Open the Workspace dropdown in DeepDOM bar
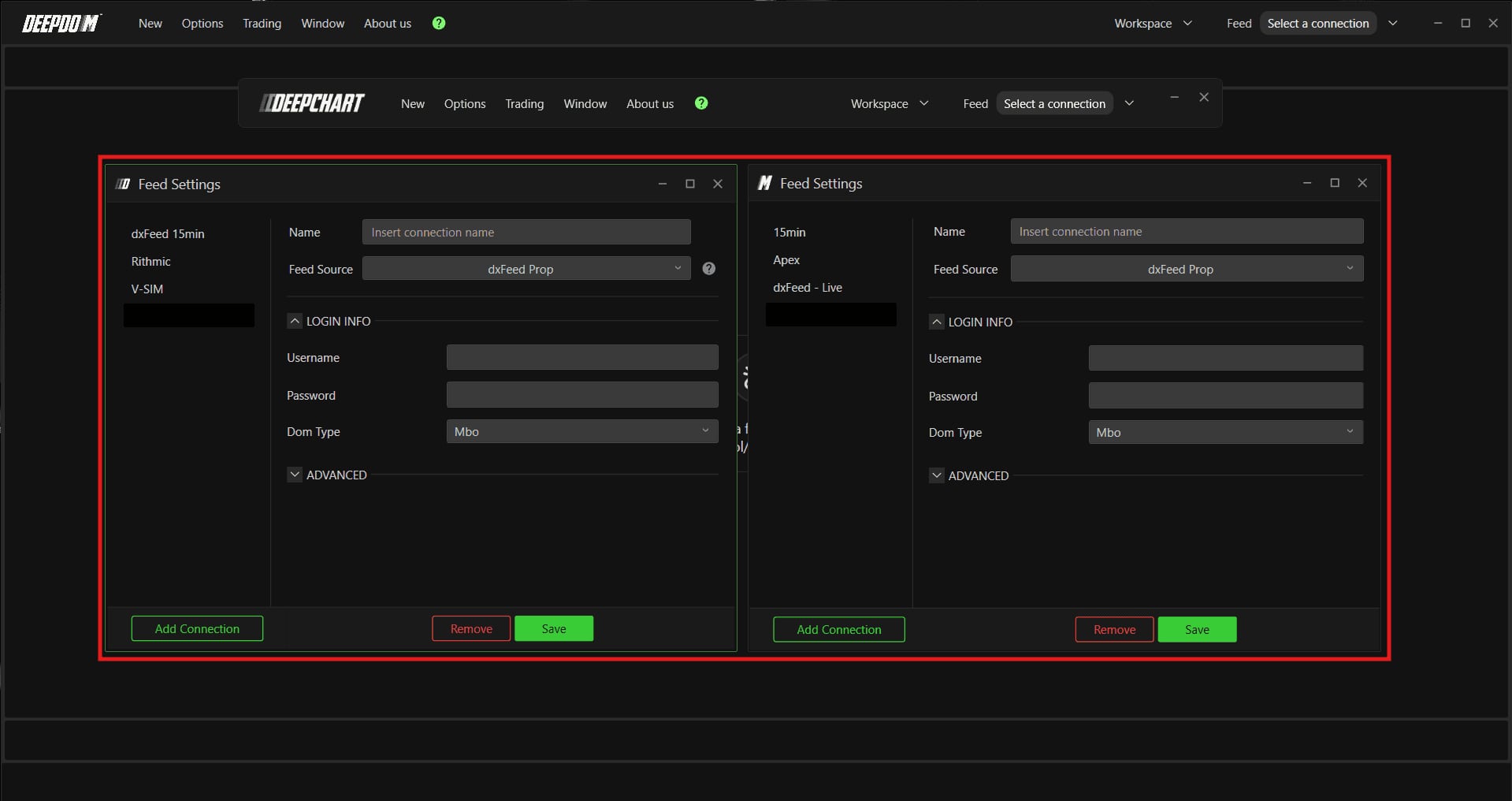This screenshot has width=1512, height=801. [x=1153, y=24]
